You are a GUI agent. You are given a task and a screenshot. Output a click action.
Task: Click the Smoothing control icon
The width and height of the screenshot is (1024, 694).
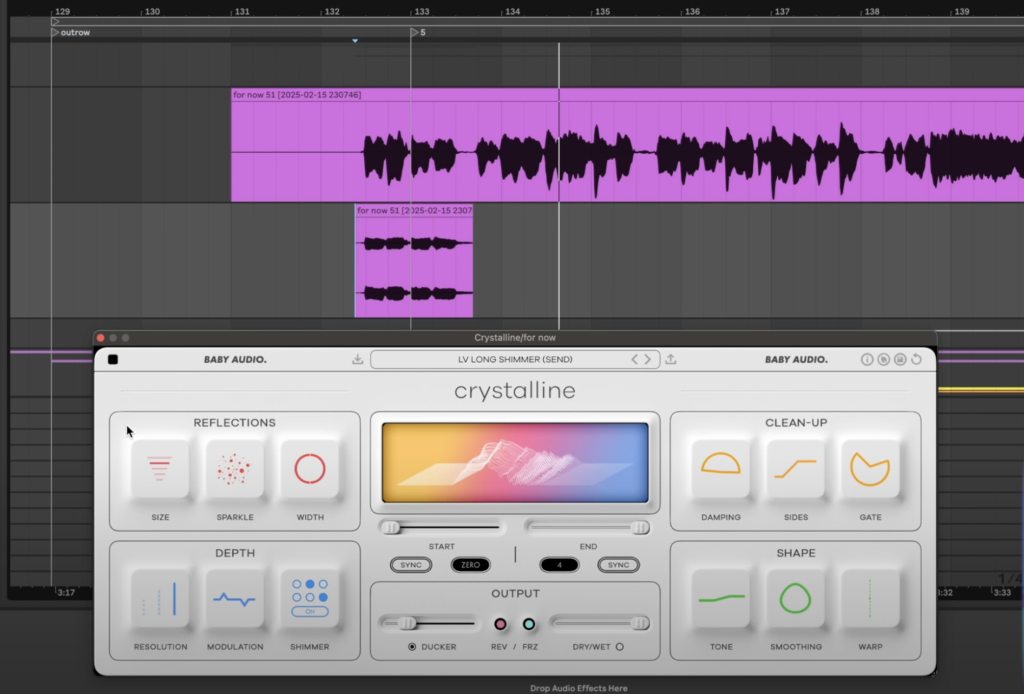795,599
